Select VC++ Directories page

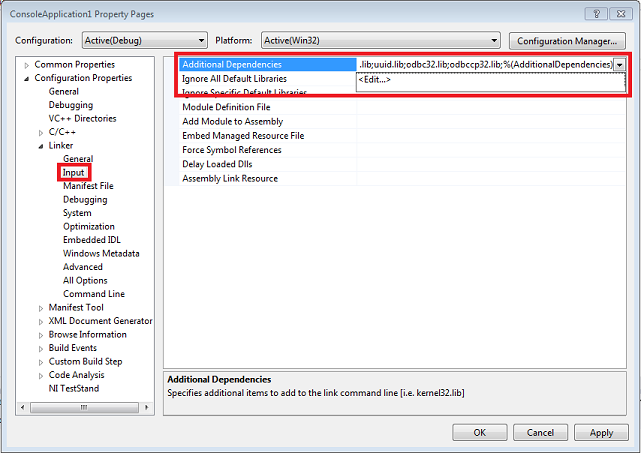click(x=82, y=118)
